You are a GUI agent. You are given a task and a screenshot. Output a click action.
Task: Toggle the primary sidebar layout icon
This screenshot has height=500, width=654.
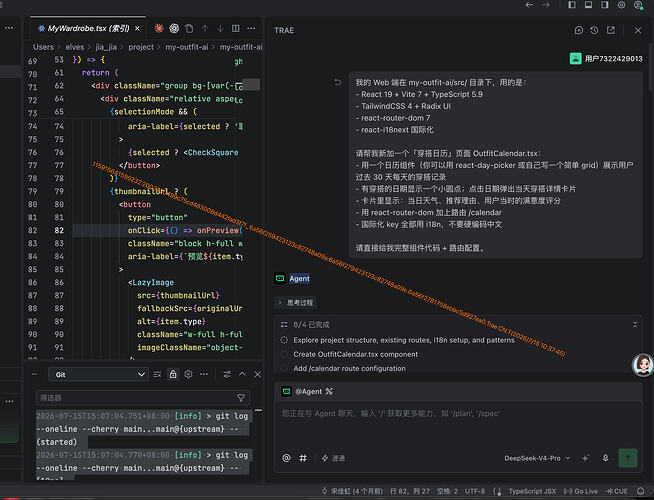(572, 5)
